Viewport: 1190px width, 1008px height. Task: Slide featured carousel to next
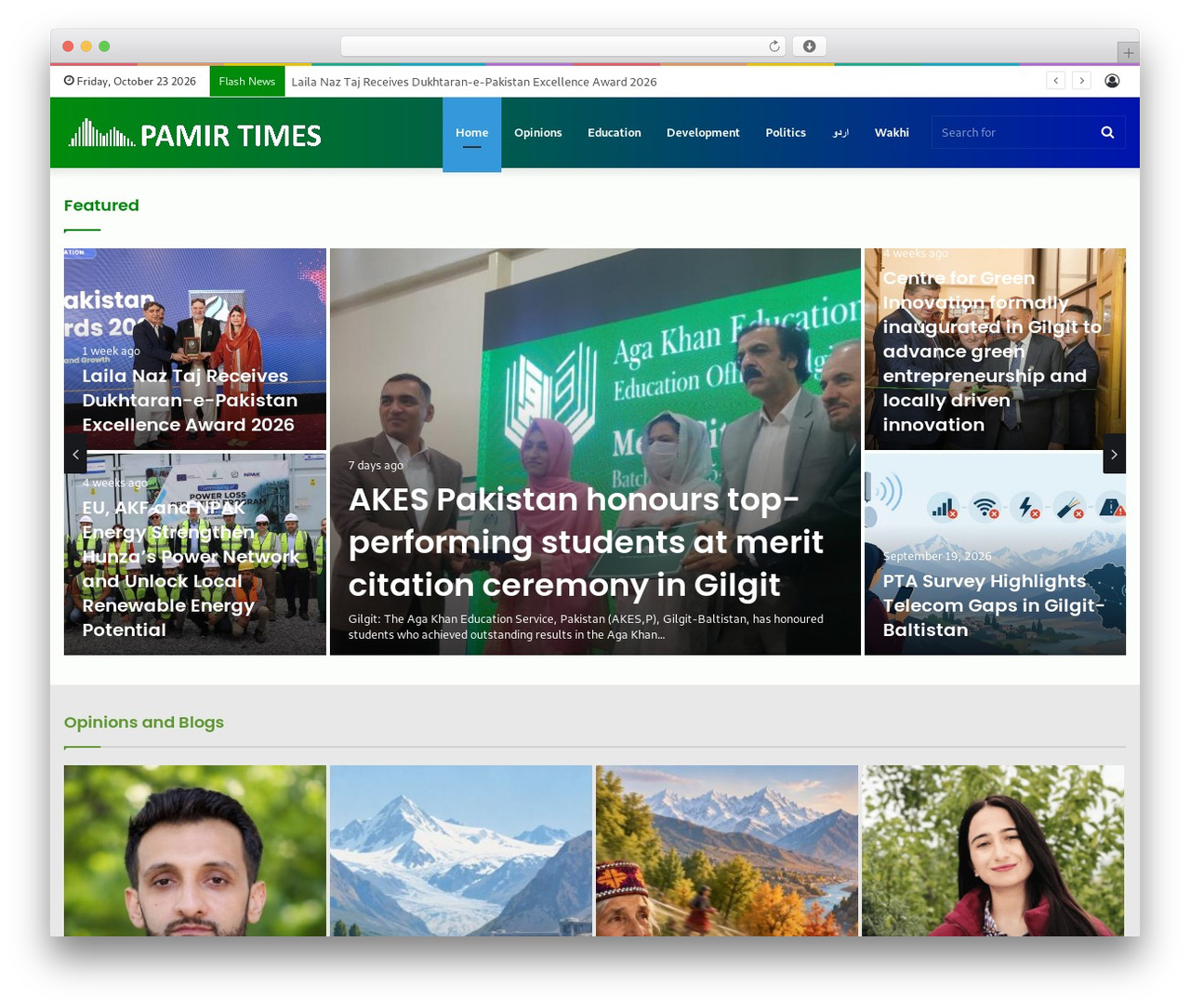pyautogui.click(x=1114, y=454)
